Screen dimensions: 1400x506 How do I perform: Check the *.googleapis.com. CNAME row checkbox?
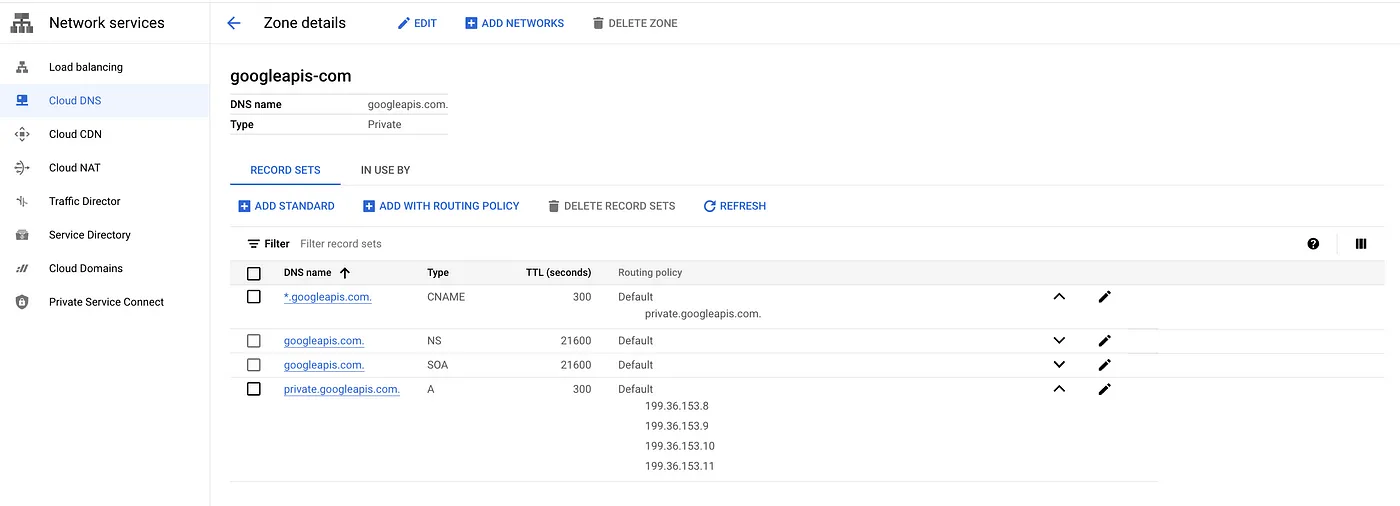(x=254, y=297)
